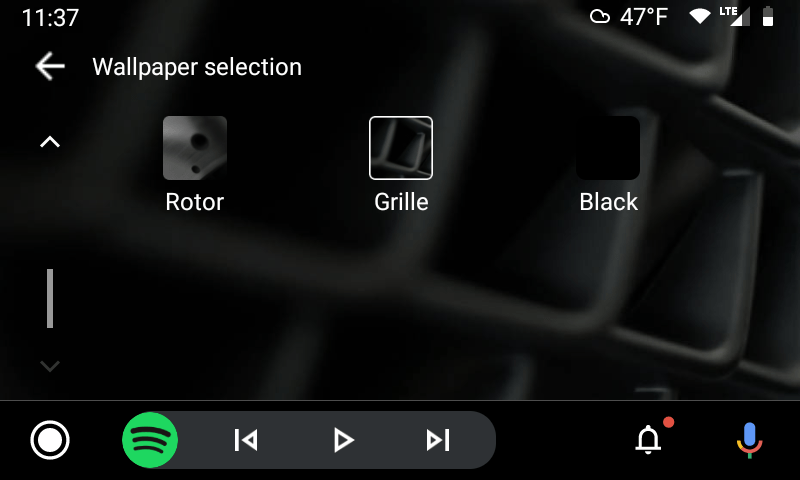Viewport: 800px width, 480px height.
Task: Go back from Wallpaper selection
Action: pyautogui.click(x=50, y=66)
